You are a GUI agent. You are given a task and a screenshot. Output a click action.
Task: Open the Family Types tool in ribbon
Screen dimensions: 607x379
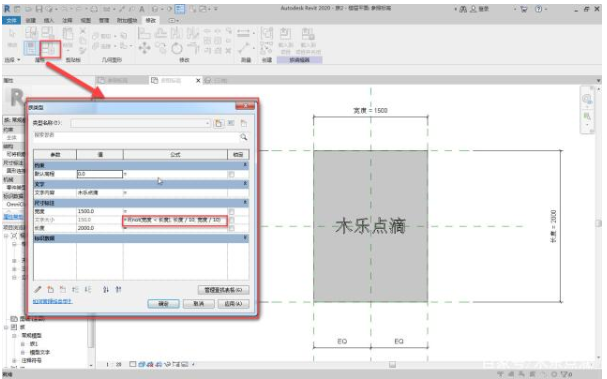click(x=50, y=49)
